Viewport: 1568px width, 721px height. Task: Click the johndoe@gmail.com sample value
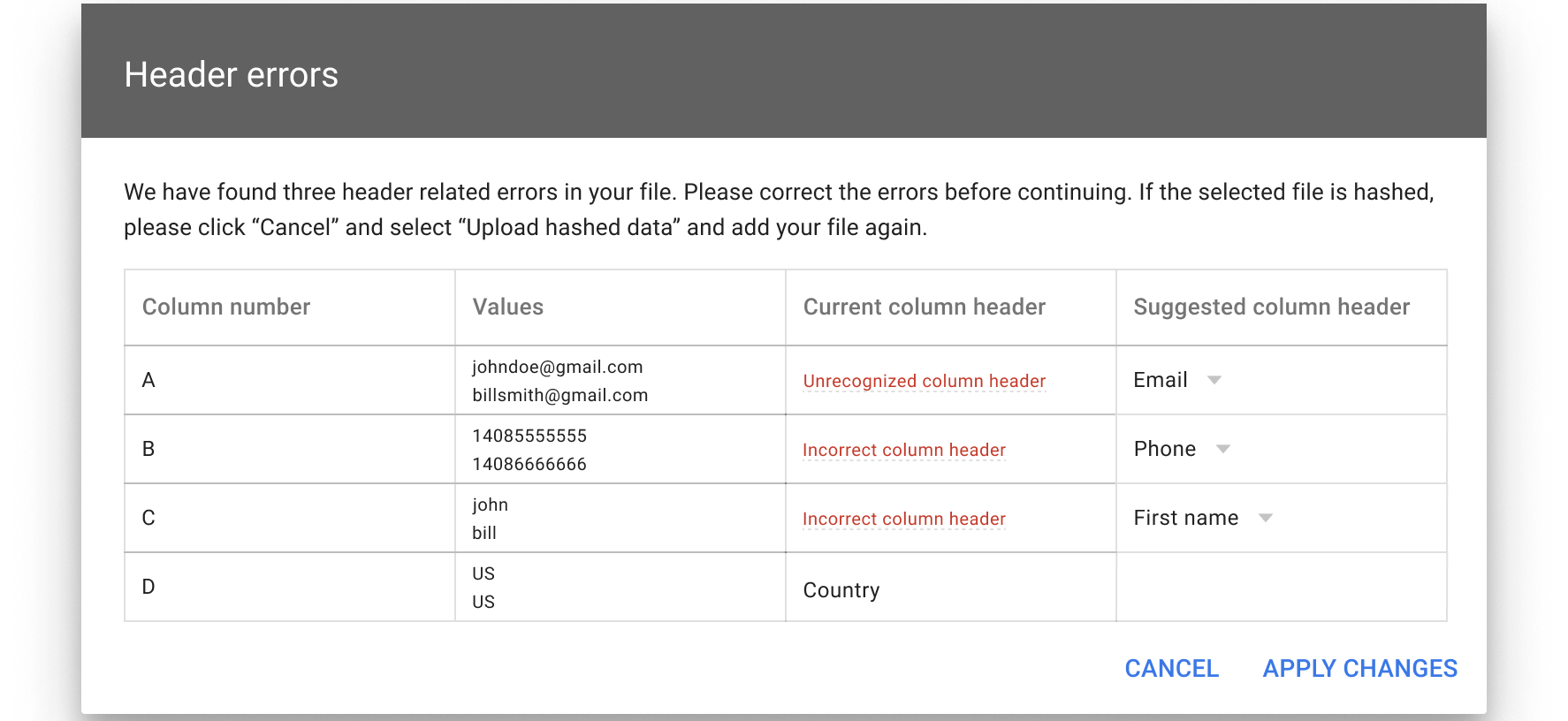[557, 367]
